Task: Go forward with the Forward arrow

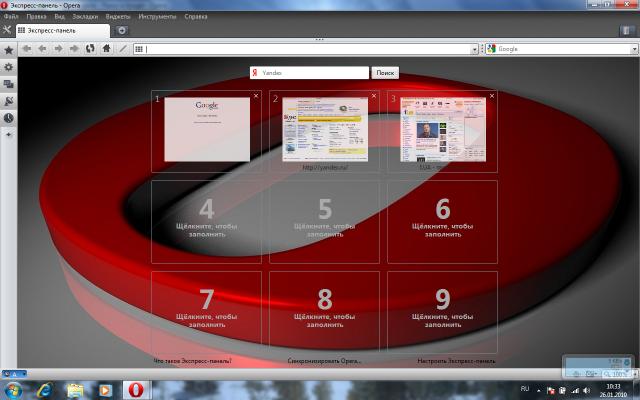Action: click(x=58, y=49)
